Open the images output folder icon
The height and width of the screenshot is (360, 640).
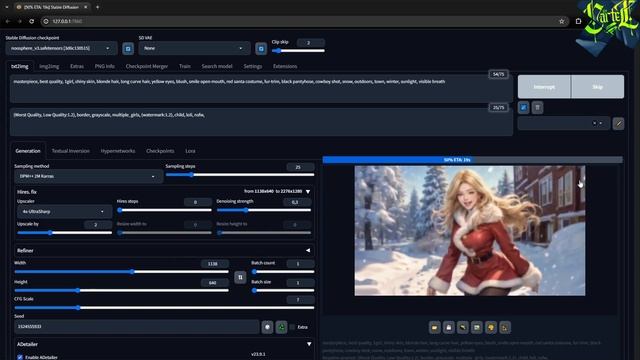(435, 327)
